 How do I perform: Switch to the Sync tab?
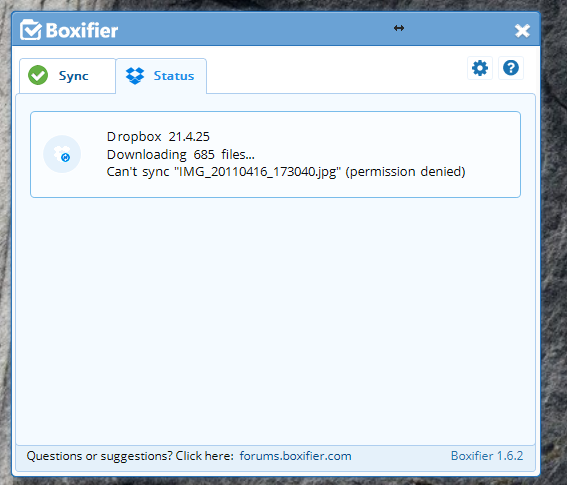pos(68,76)
